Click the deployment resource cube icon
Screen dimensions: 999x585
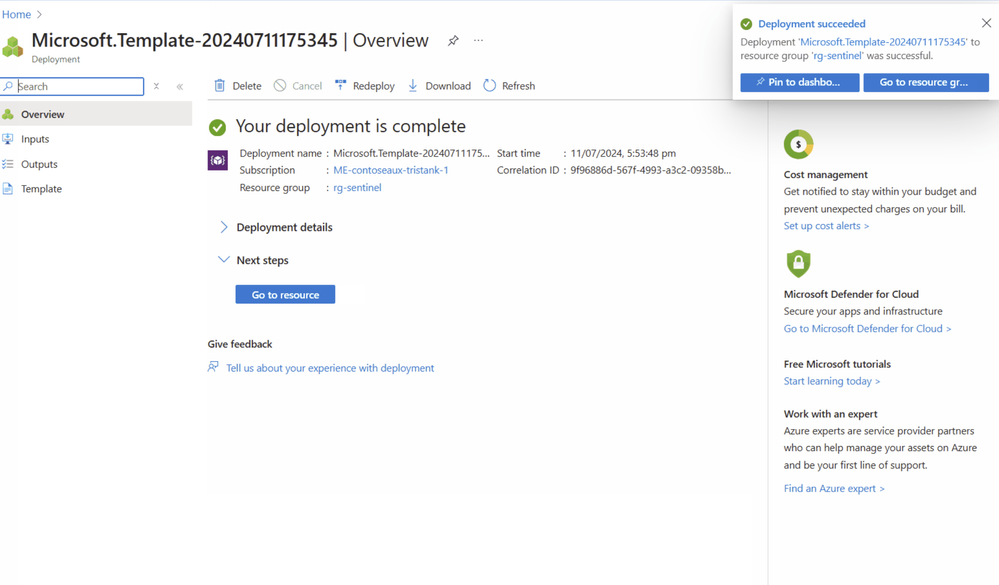[x=218, y=160]
